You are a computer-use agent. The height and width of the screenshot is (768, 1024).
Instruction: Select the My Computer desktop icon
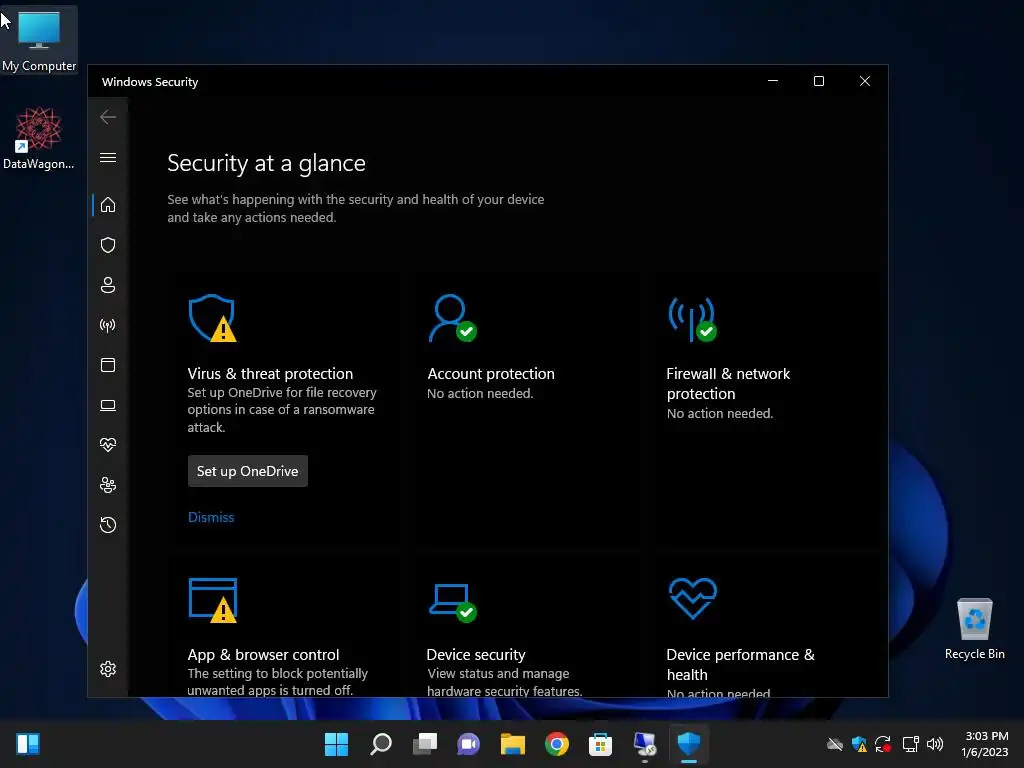(39, 40)
